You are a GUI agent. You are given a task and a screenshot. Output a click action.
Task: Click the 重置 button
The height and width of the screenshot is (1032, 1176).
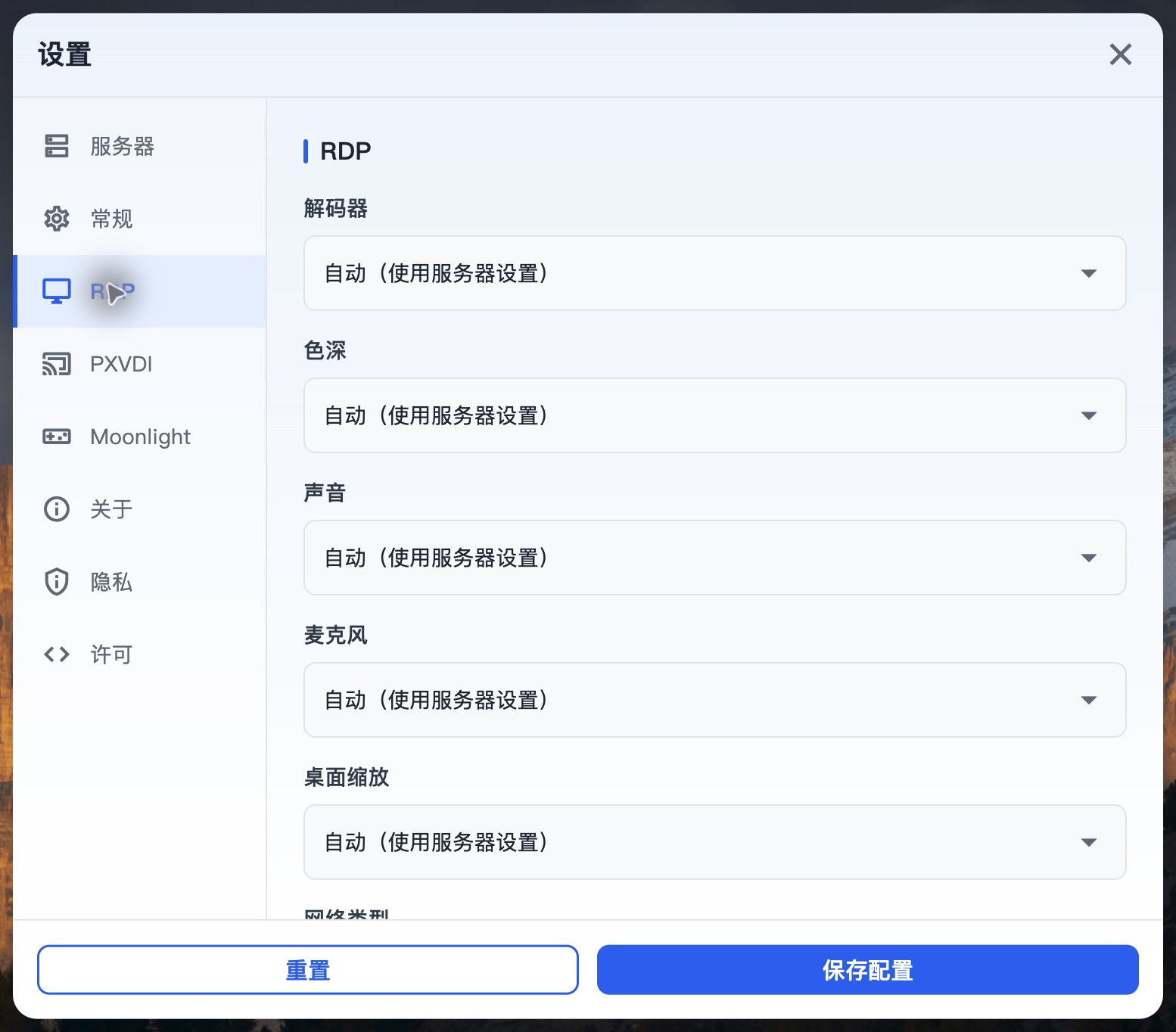coord(308,970)
